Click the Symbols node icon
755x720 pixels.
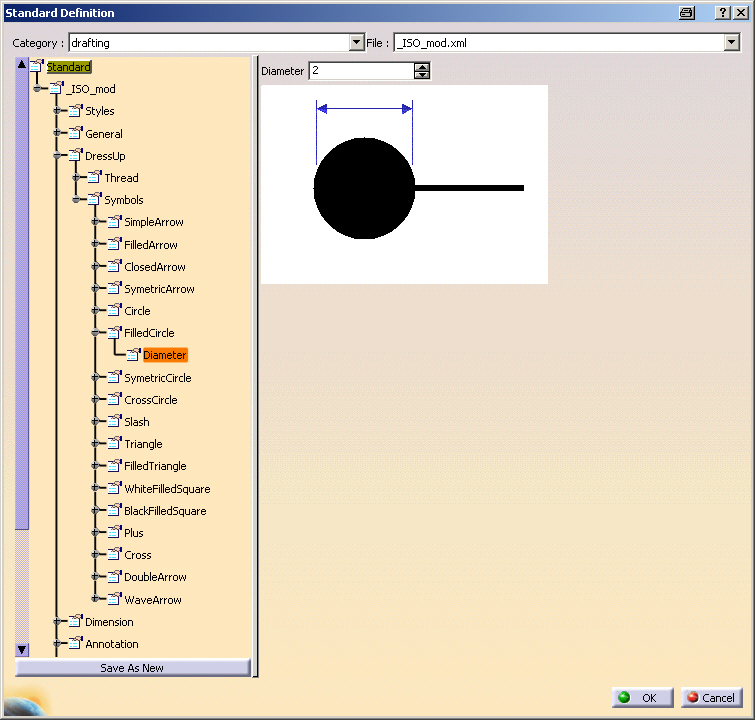(95, 199)
